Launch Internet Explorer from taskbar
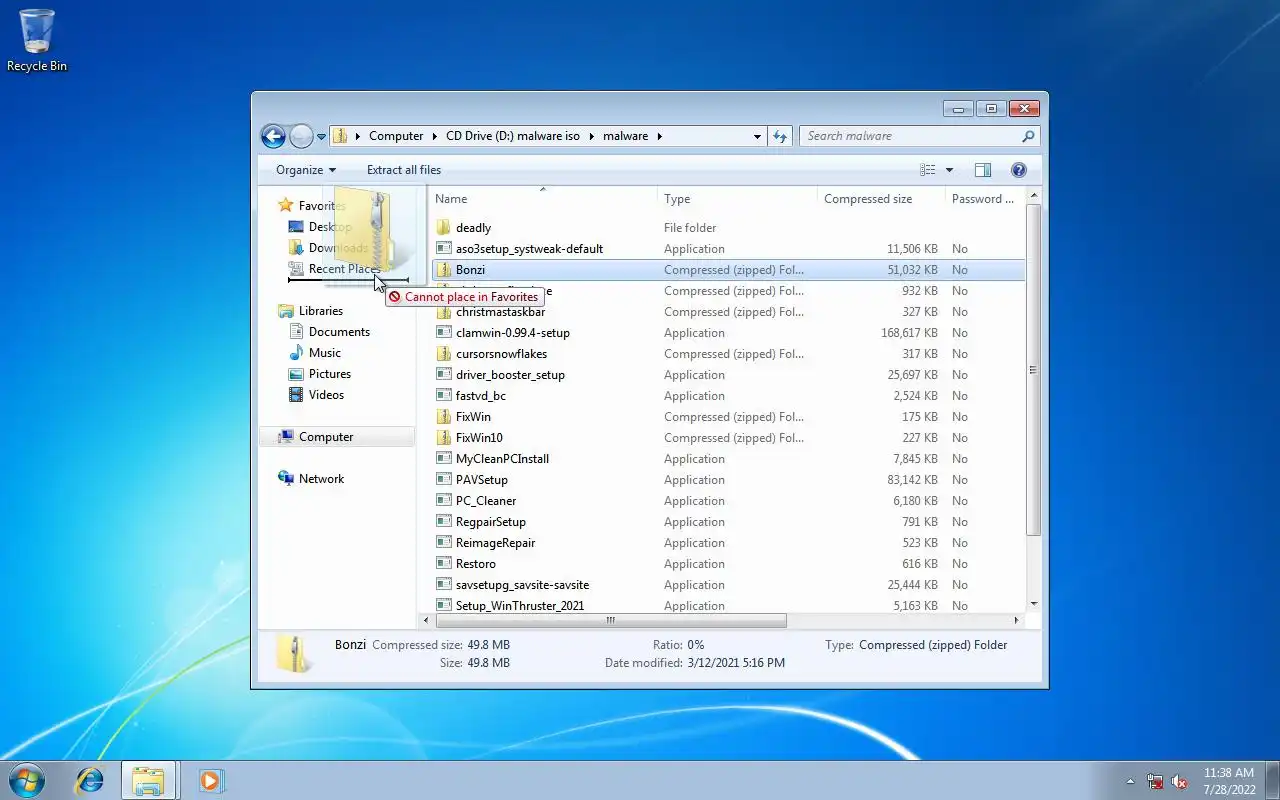Viewport: 1280px width, 800px height. tap(90, 780)
